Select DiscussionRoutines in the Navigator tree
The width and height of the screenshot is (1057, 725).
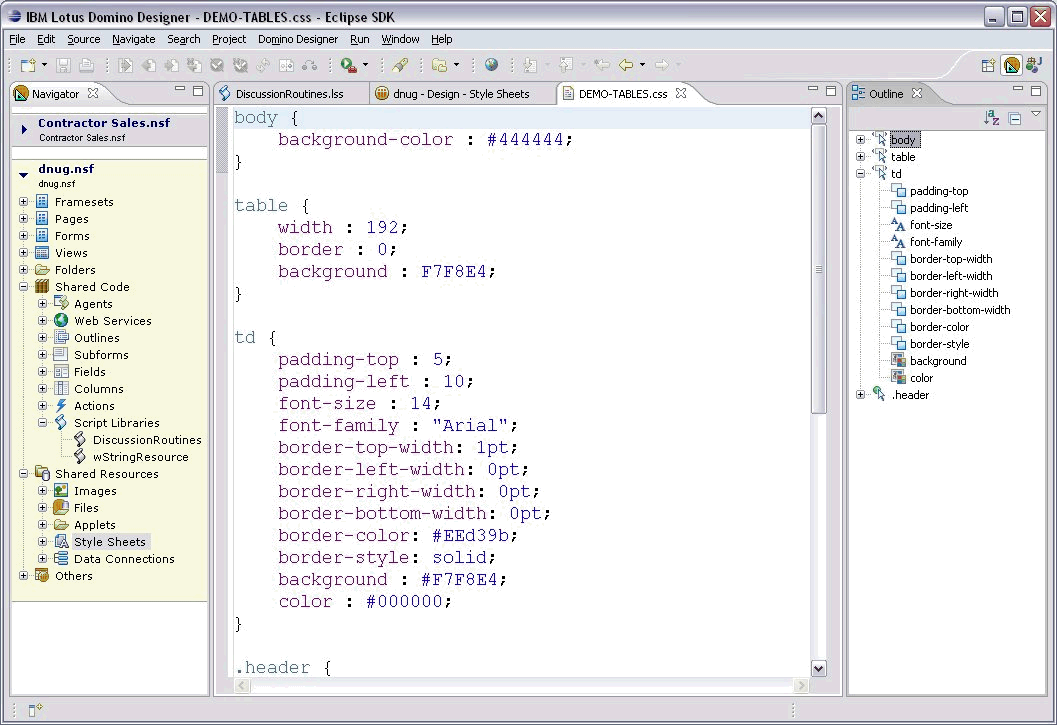[147, 440]
